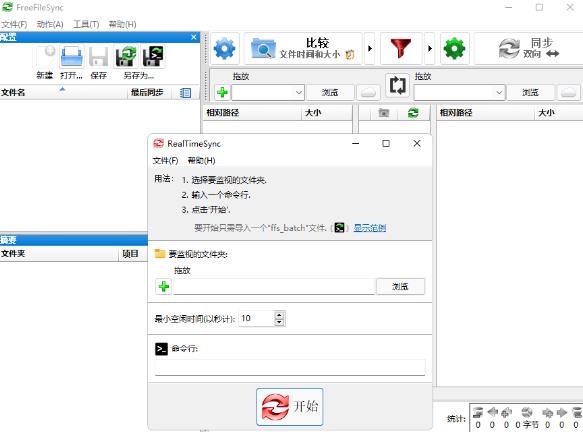The width and height of the screenshot is (583, 432).
Task: Click RealTimeSync folder path input
Action: click(x=274, y=287)
